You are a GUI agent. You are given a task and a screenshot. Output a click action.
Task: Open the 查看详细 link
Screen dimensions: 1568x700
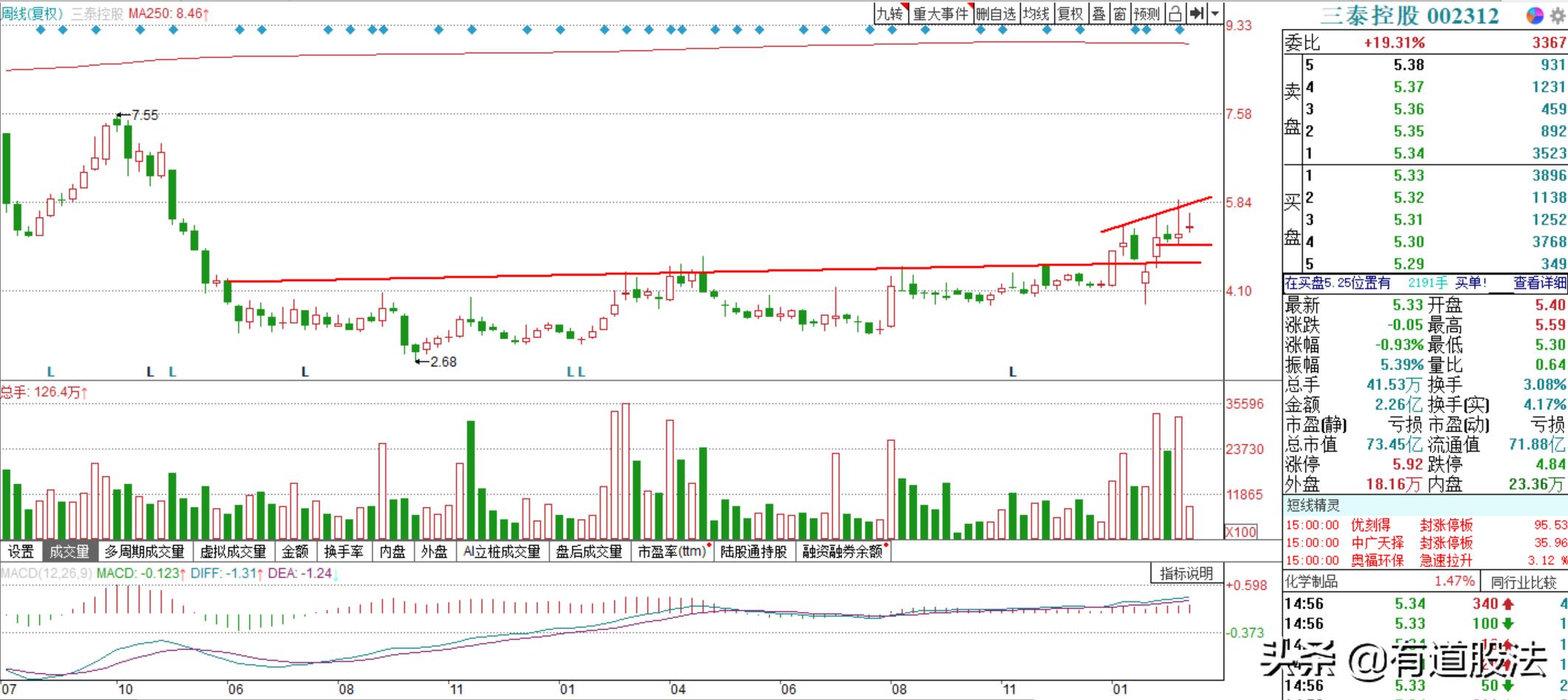[x=1539, y=283]
